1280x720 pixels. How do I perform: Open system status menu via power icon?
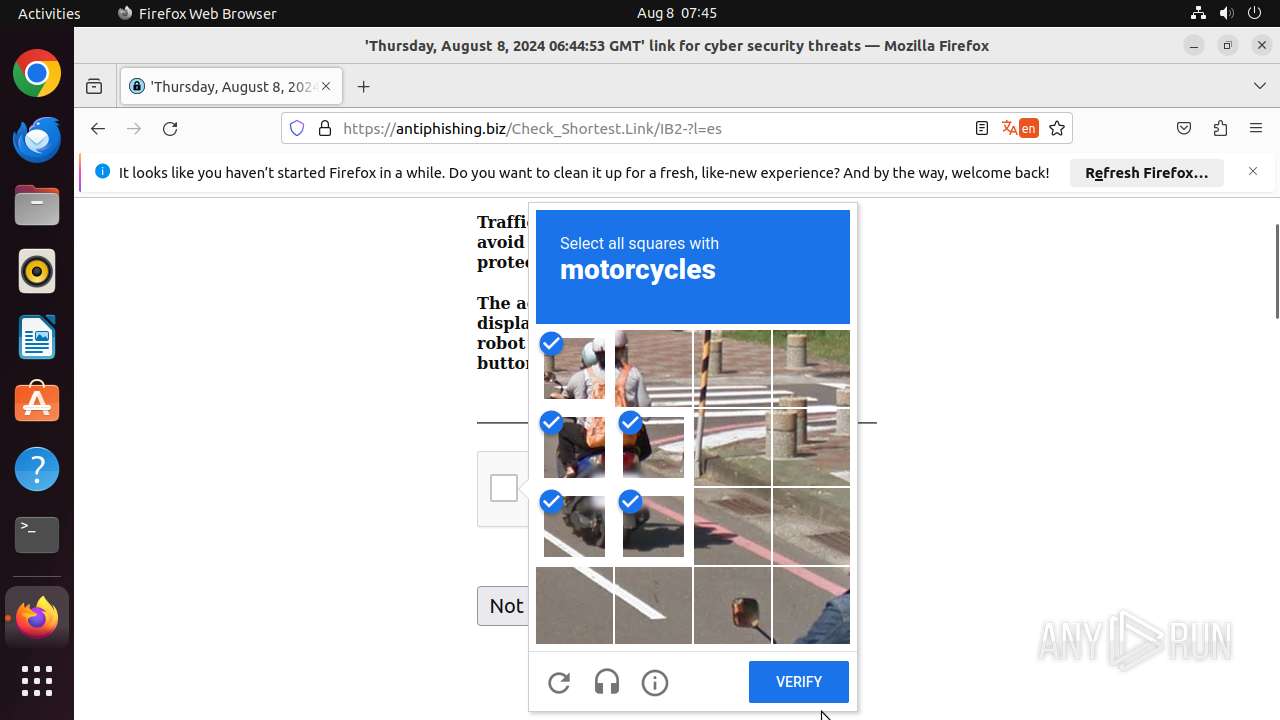point(1254,13)
